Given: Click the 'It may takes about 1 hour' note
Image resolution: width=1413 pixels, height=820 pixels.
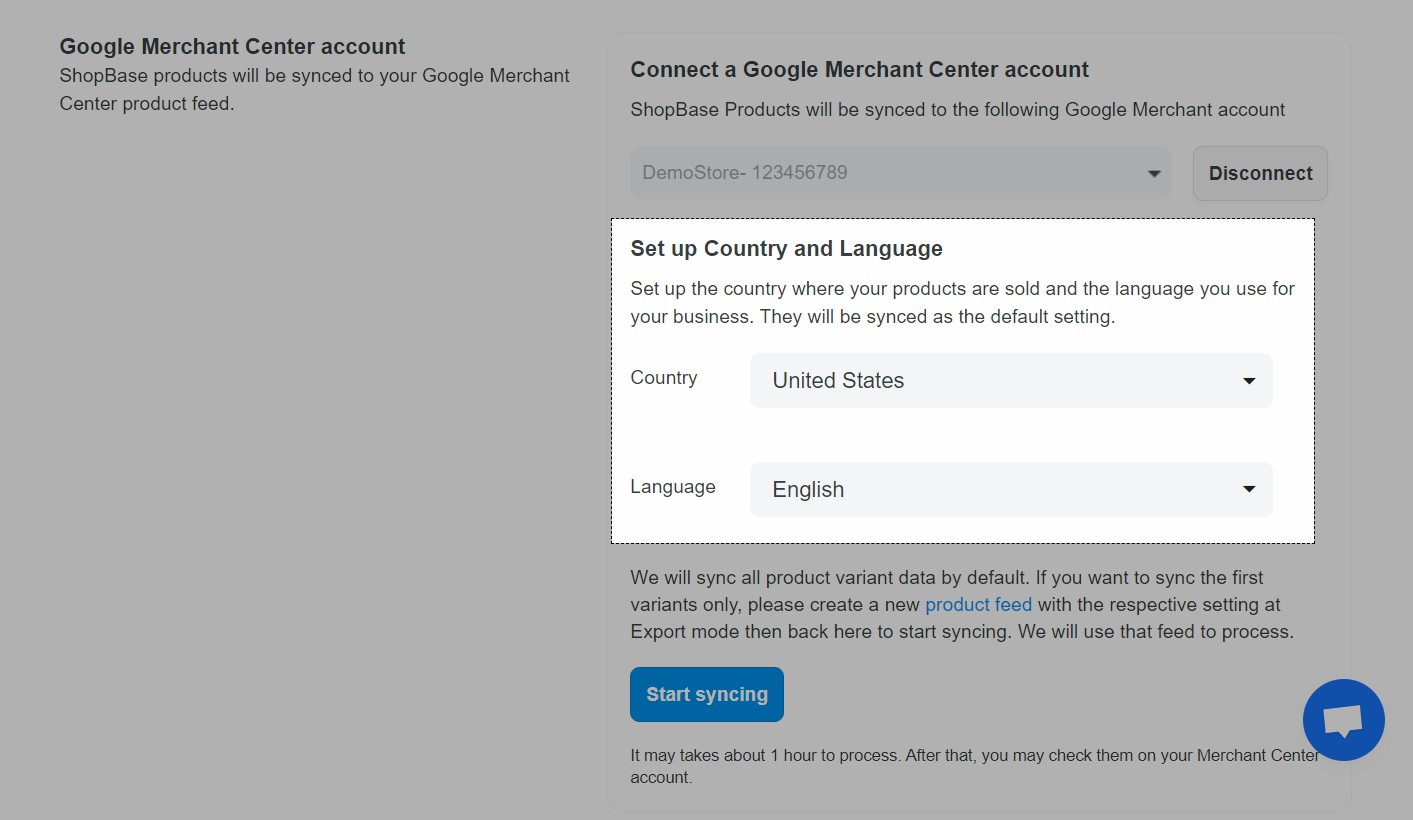Looking at the screenshot, I should pyautogui.click(x=974, y=766).
